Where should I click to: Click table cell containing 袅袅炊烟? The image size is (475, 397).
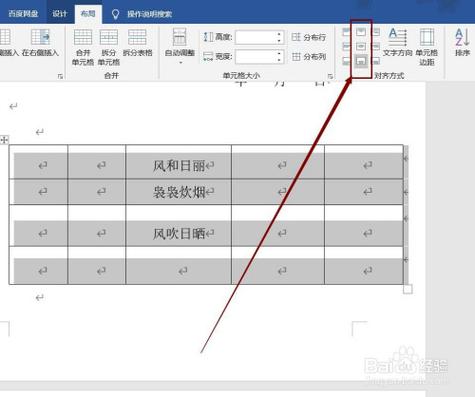[x=179, y=192]
